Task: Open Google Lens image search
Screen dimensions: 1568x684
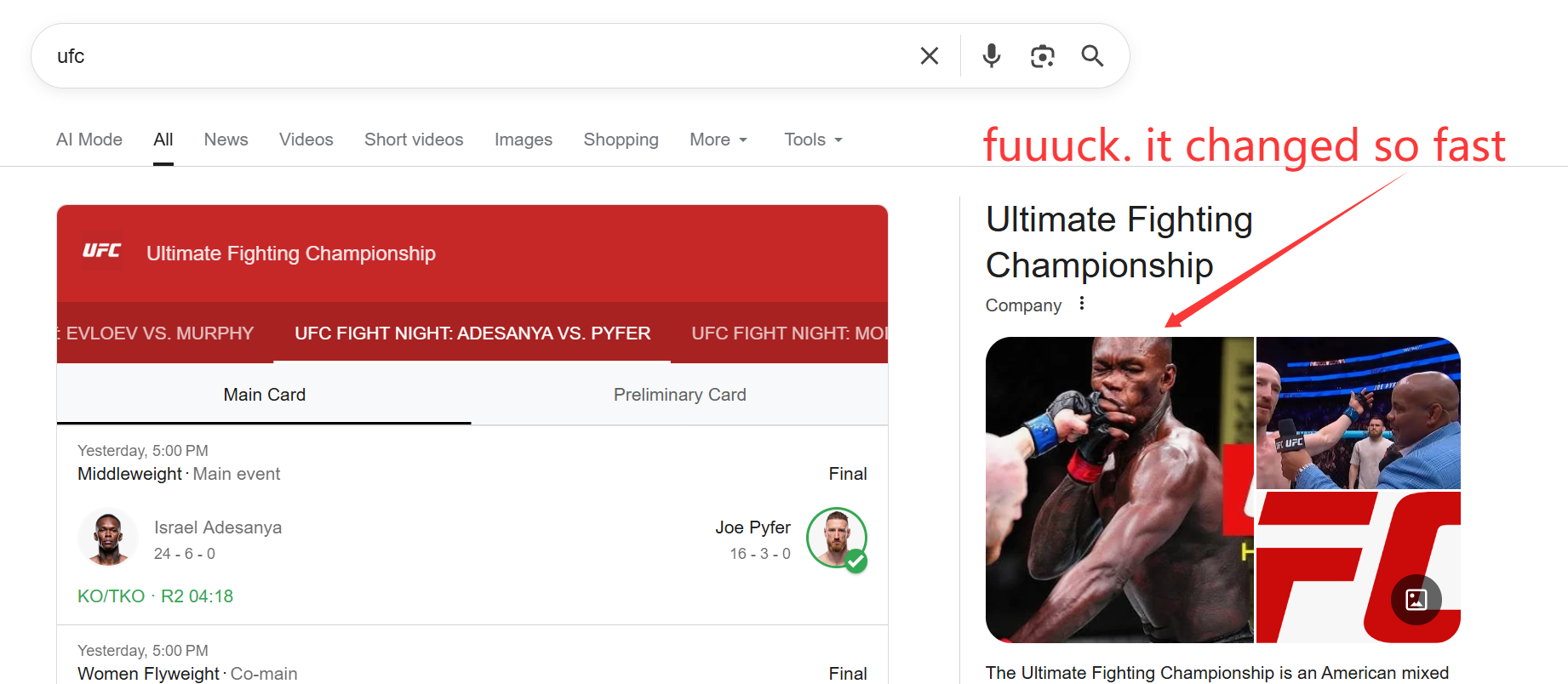Action: click(1042, 56)
